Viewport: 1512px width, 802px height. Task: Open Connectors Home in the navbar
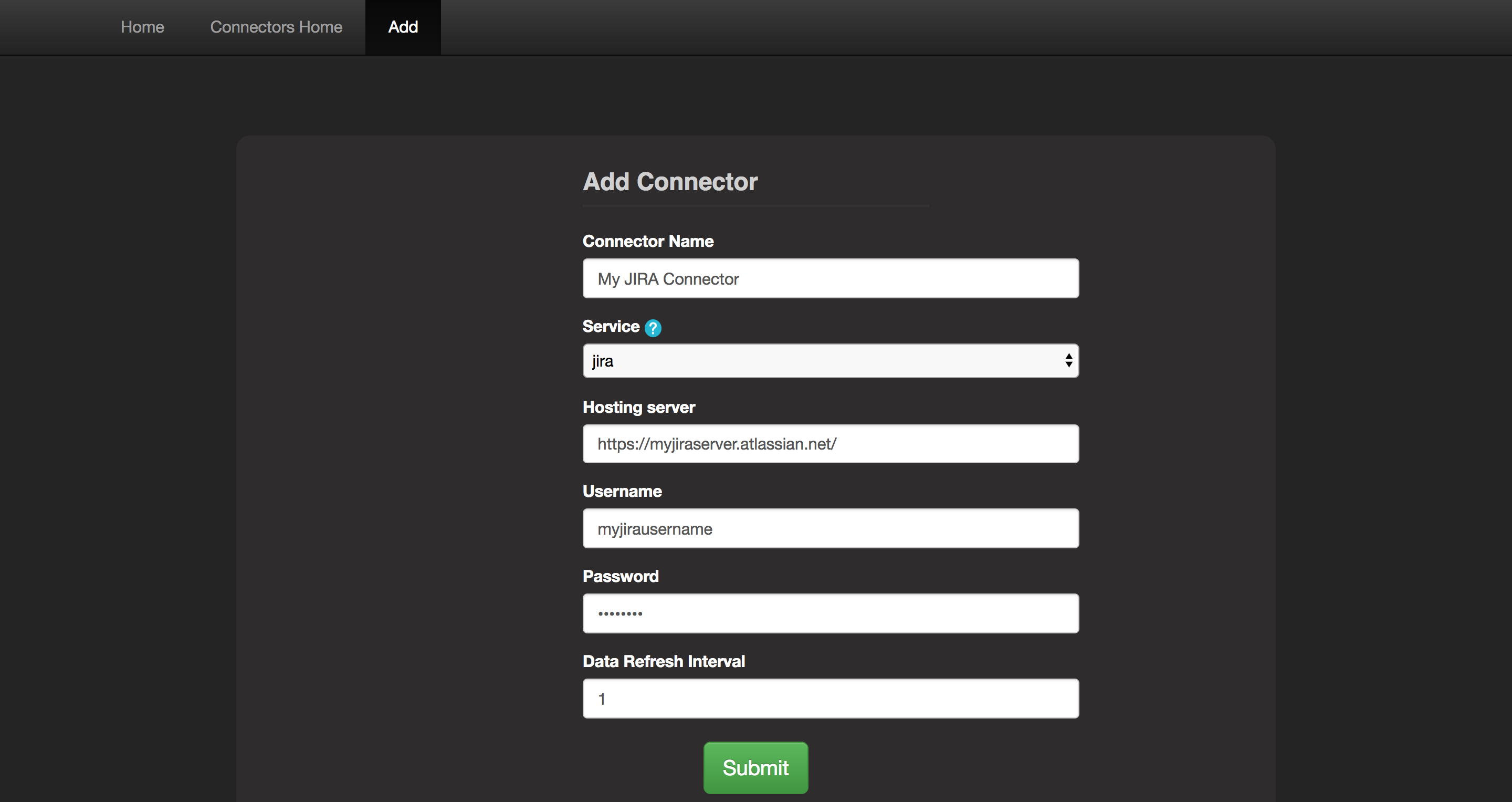[x=276, y=27]
